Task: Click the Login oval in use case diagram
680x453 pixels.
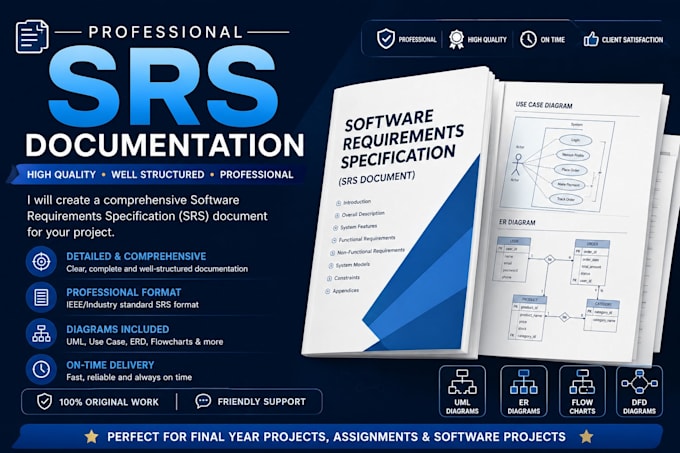Action: tap(575, 140)
